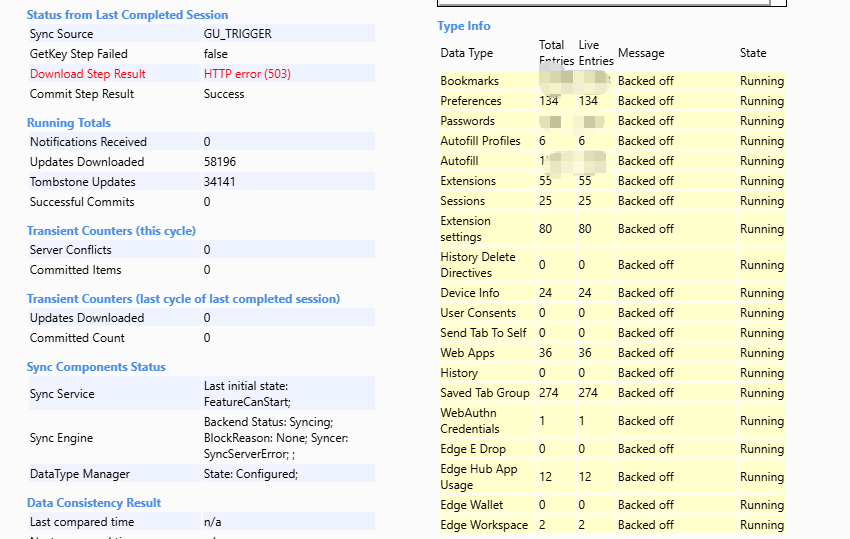Click the 'DataType Manager' label
The image size is (850, 539).
80,474
